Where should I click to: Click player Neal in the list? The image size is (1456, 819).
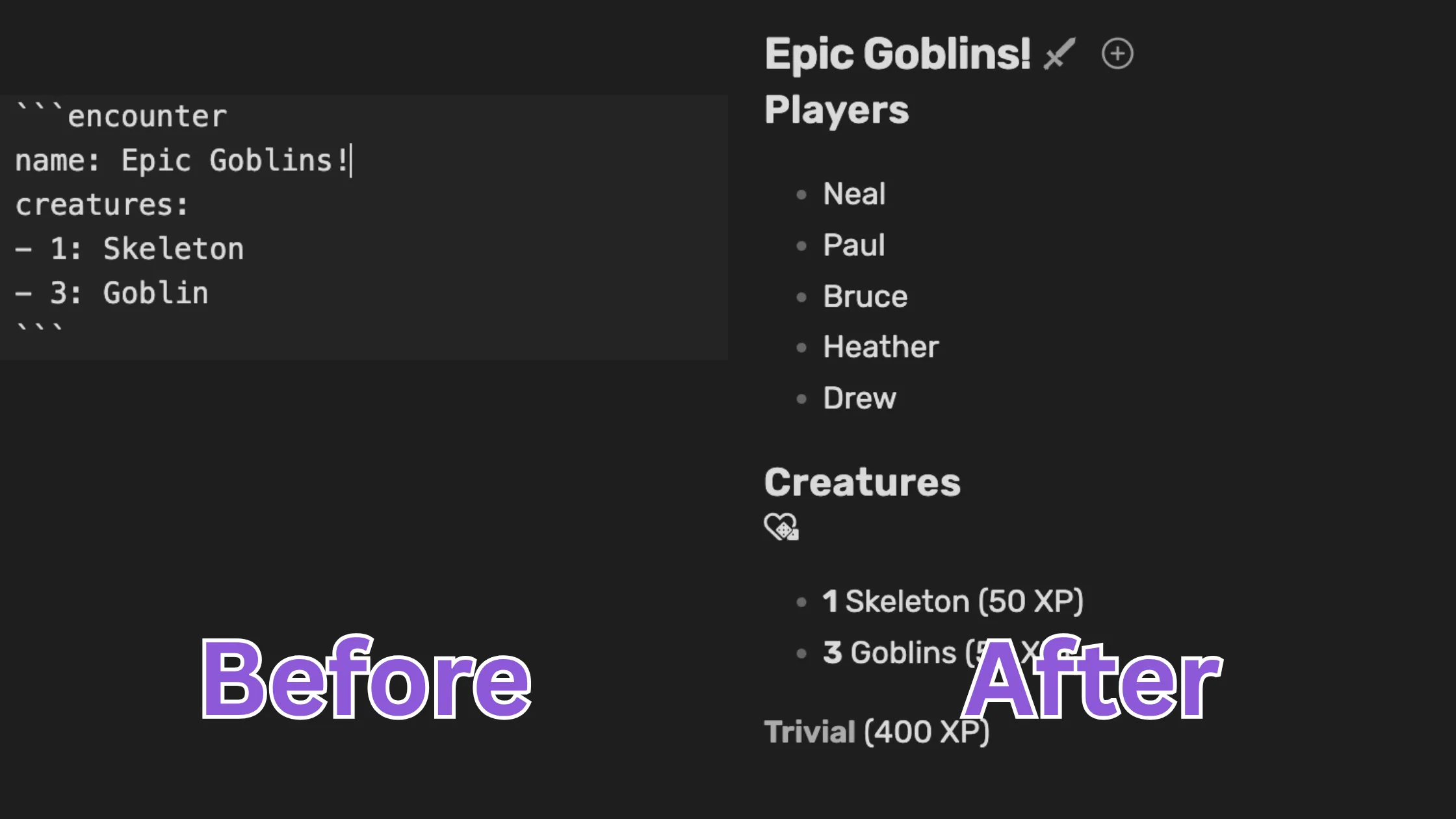tap(854, 194)
